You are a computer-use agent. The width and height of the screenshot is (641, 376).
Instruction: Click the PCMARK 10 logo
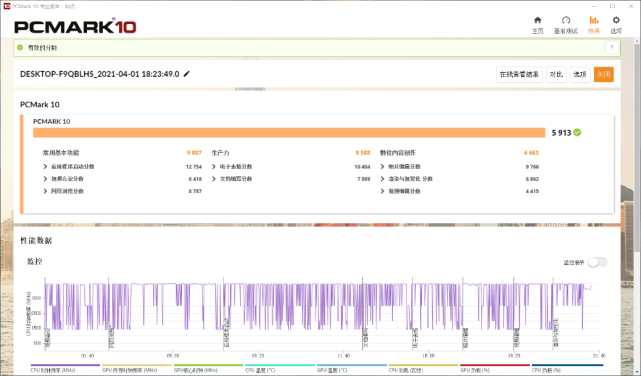click(75, 27)
